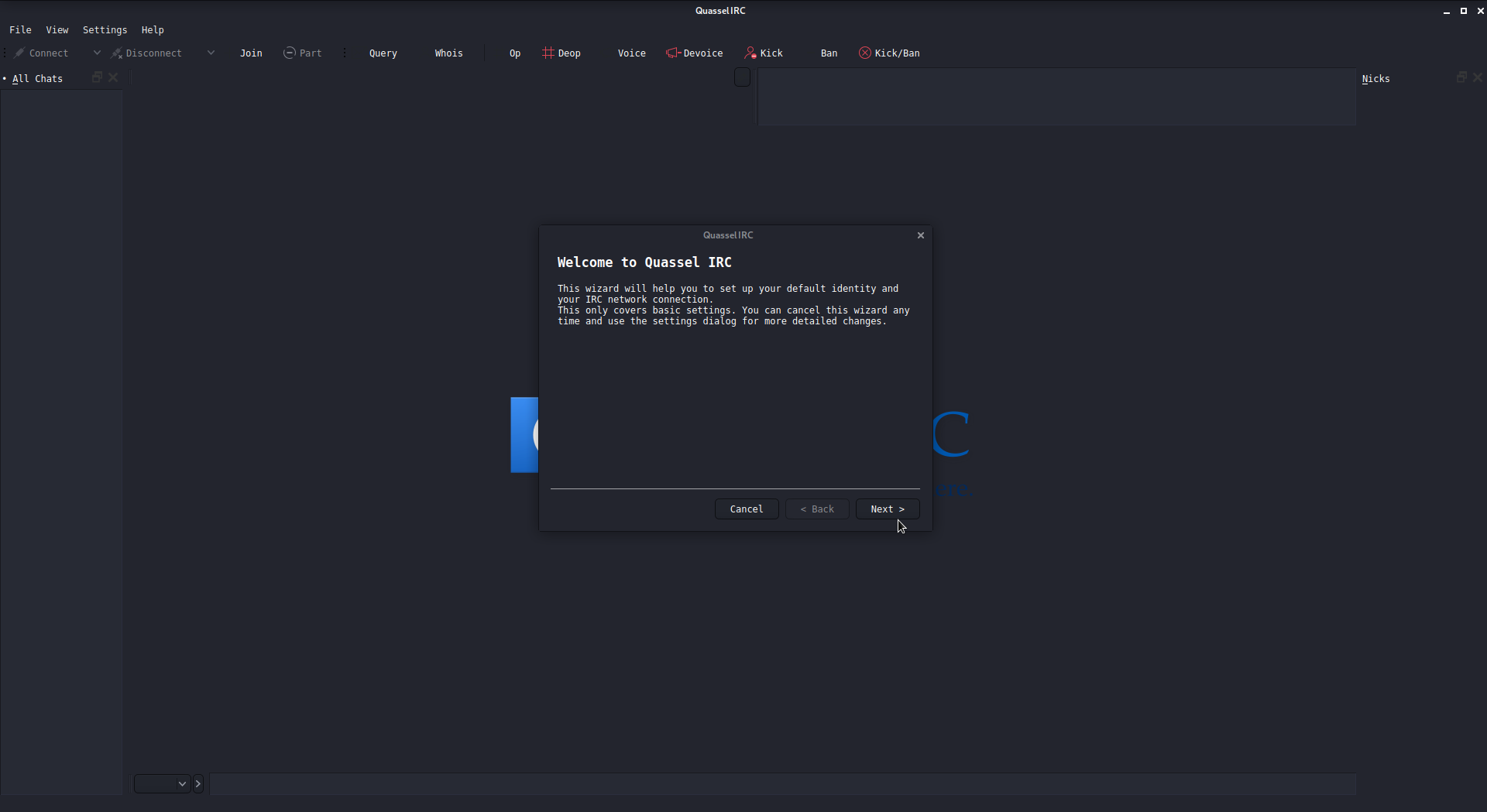Click the Deop hash icon

(548, 53)
